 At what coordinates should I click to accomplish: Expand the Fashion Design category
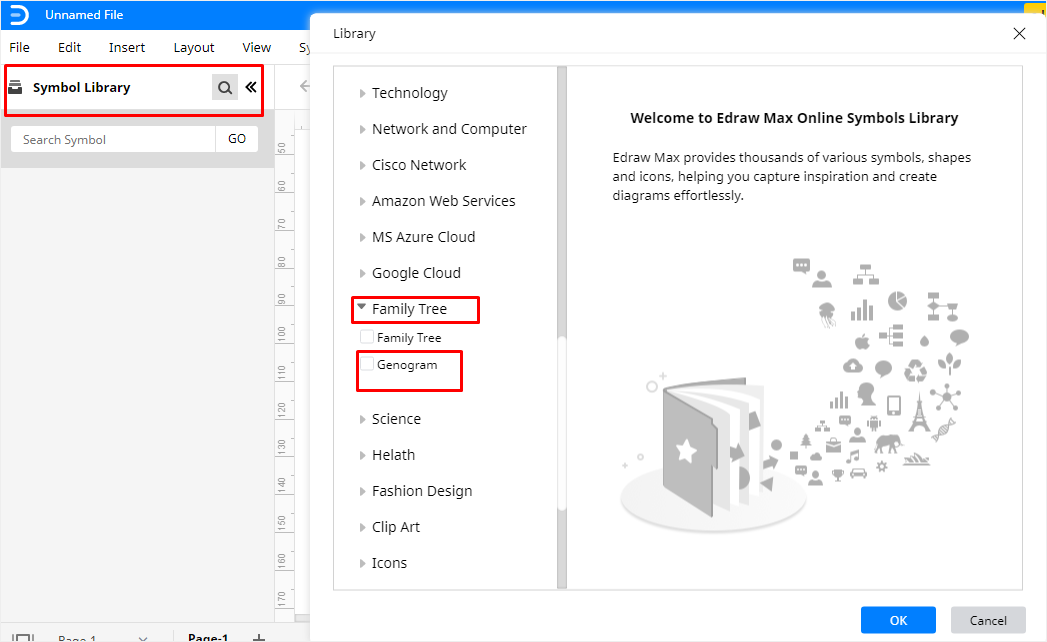(x=363, y=492)
